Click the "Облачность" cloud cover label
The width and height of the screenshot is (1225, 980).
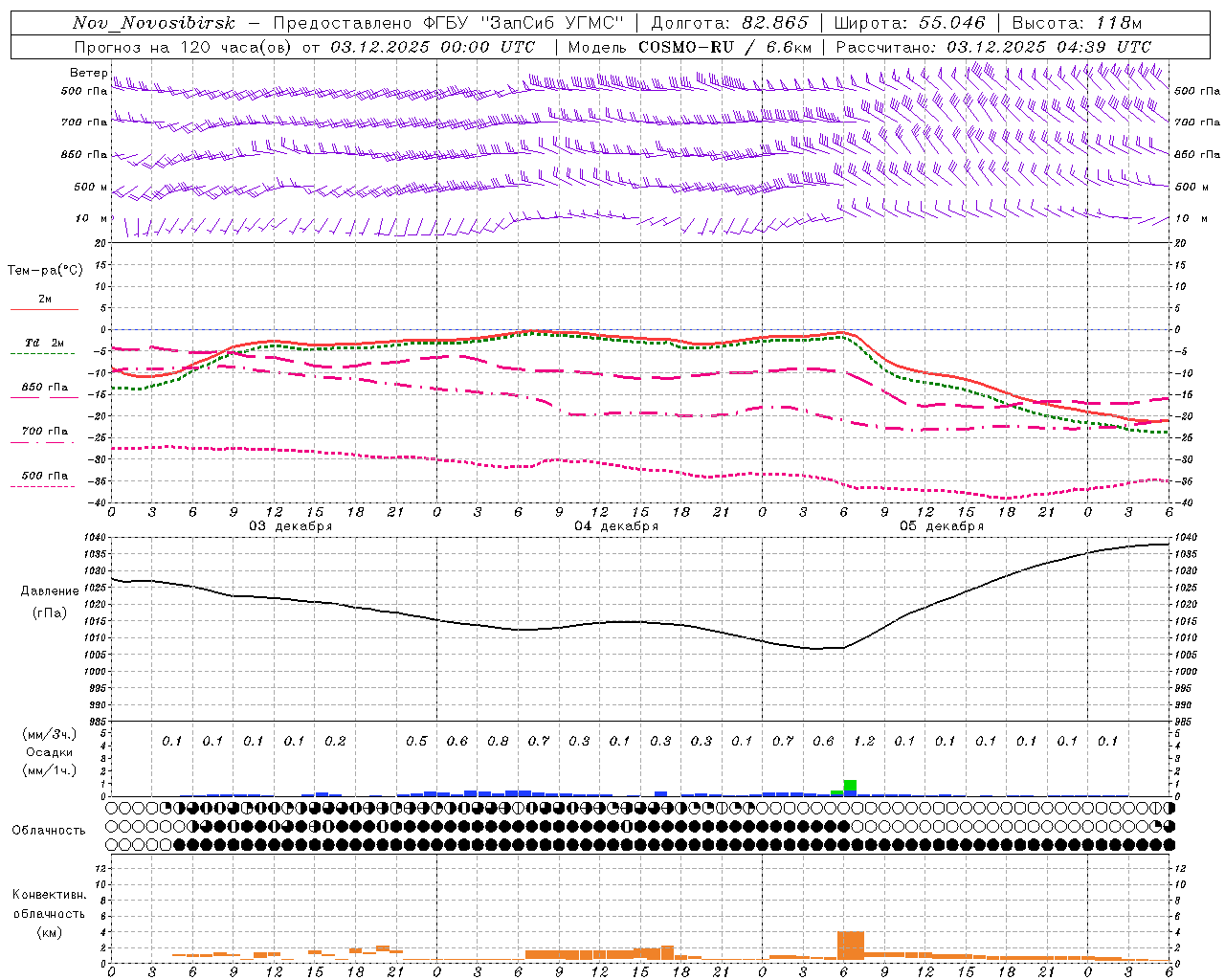[49, 831]
